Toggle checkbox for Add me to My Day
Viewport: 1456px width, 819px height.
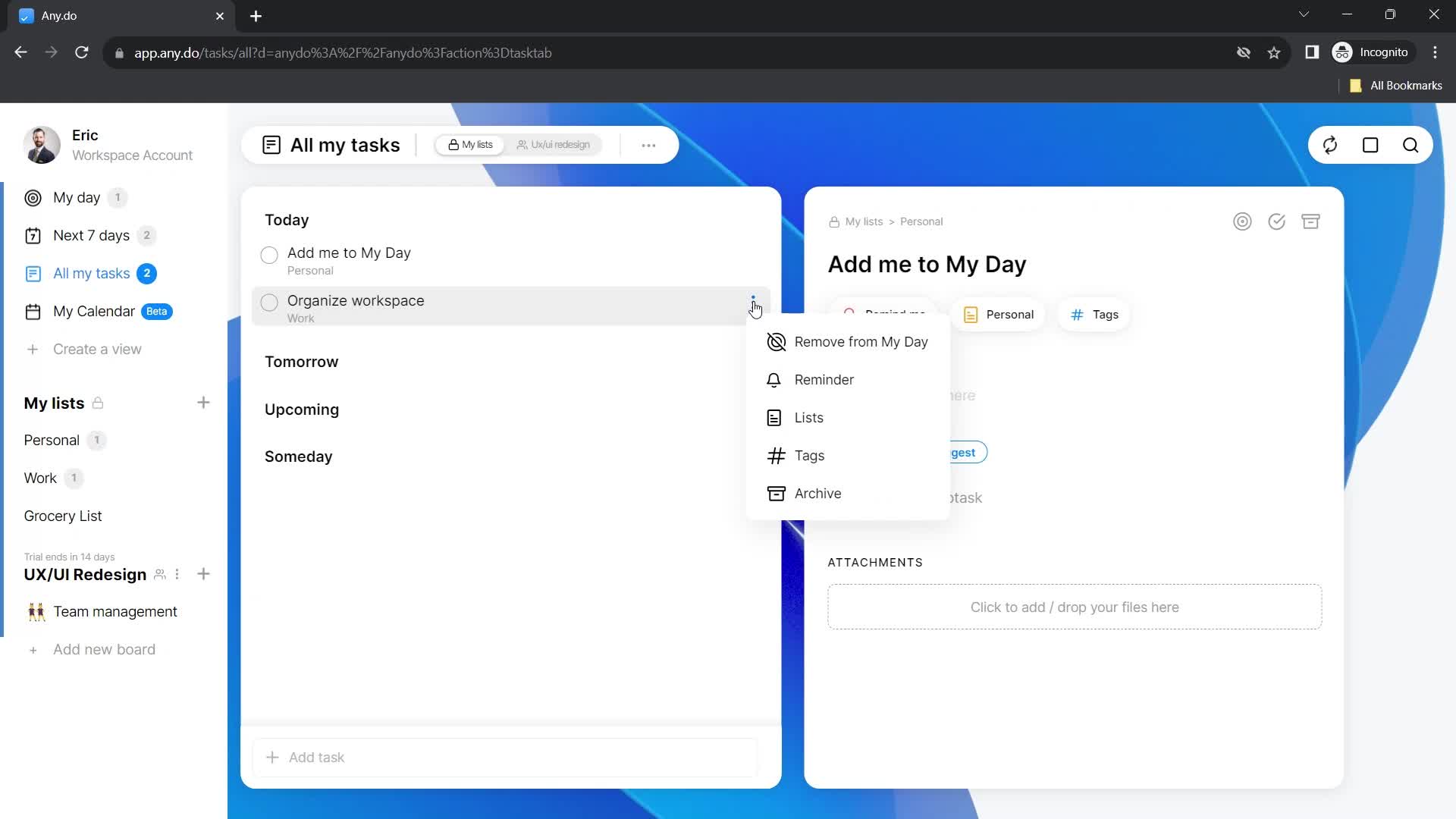(270, 253)
